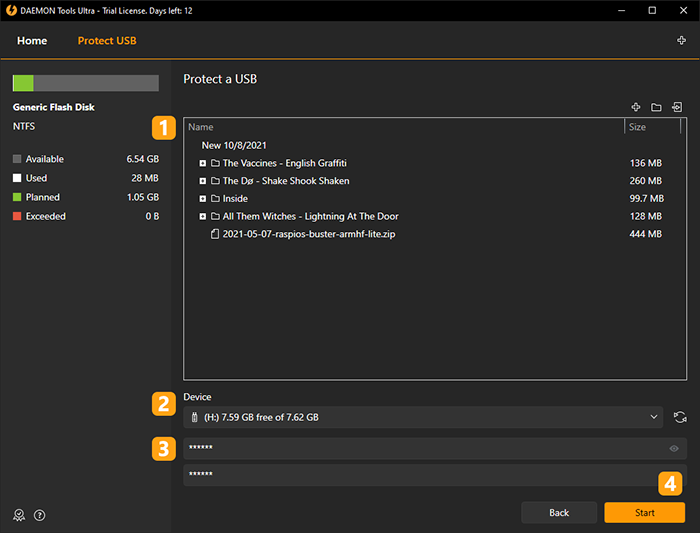Expand All Them Witches - Lightning At The Door

click(203, 216)
